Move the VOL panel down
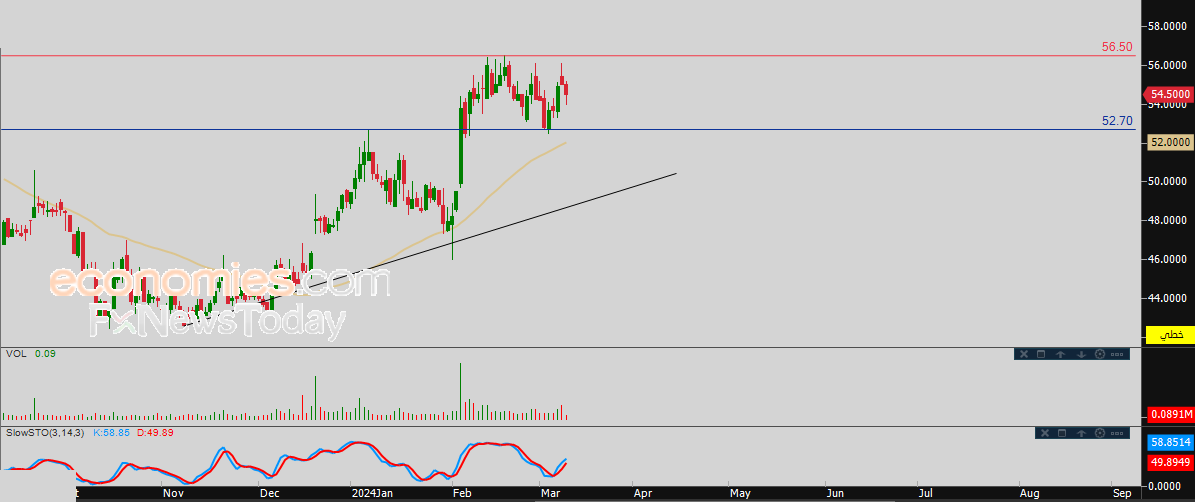This screenshot has width=1195, height=502. (1081, 354)
